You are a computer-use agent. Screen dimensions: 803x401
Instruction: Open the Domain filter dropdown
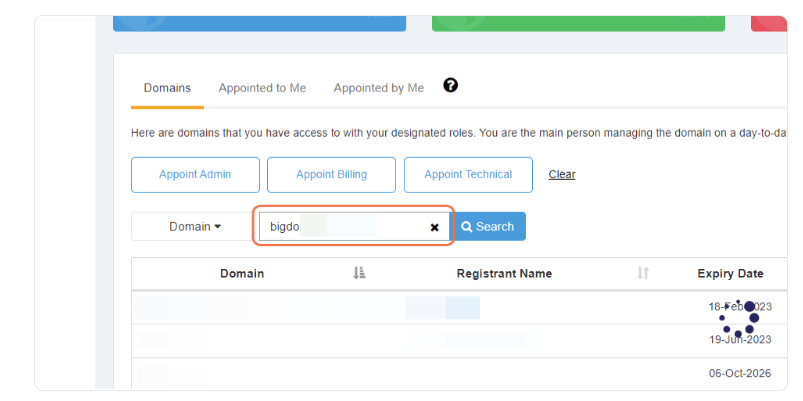click(195, 226)
